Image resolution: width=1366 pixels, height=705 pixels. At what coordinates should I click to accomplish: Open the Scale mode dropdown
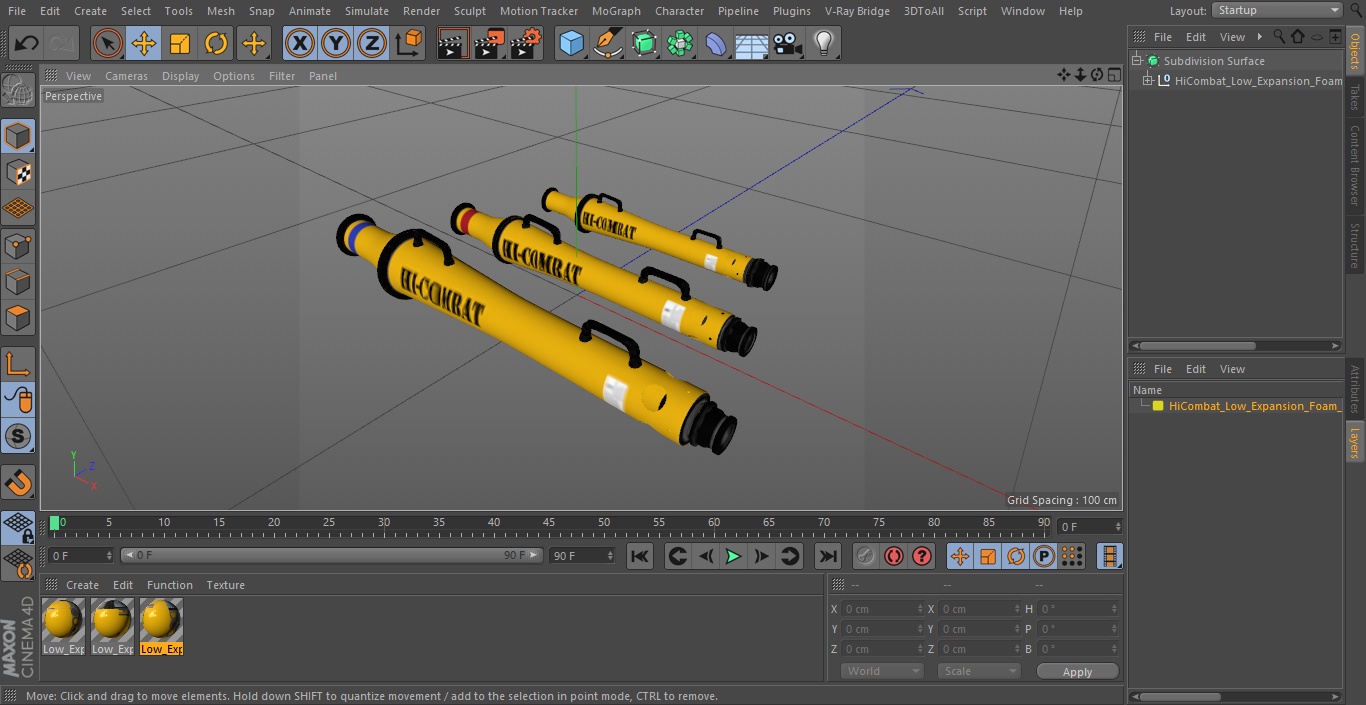pos(979,671)
